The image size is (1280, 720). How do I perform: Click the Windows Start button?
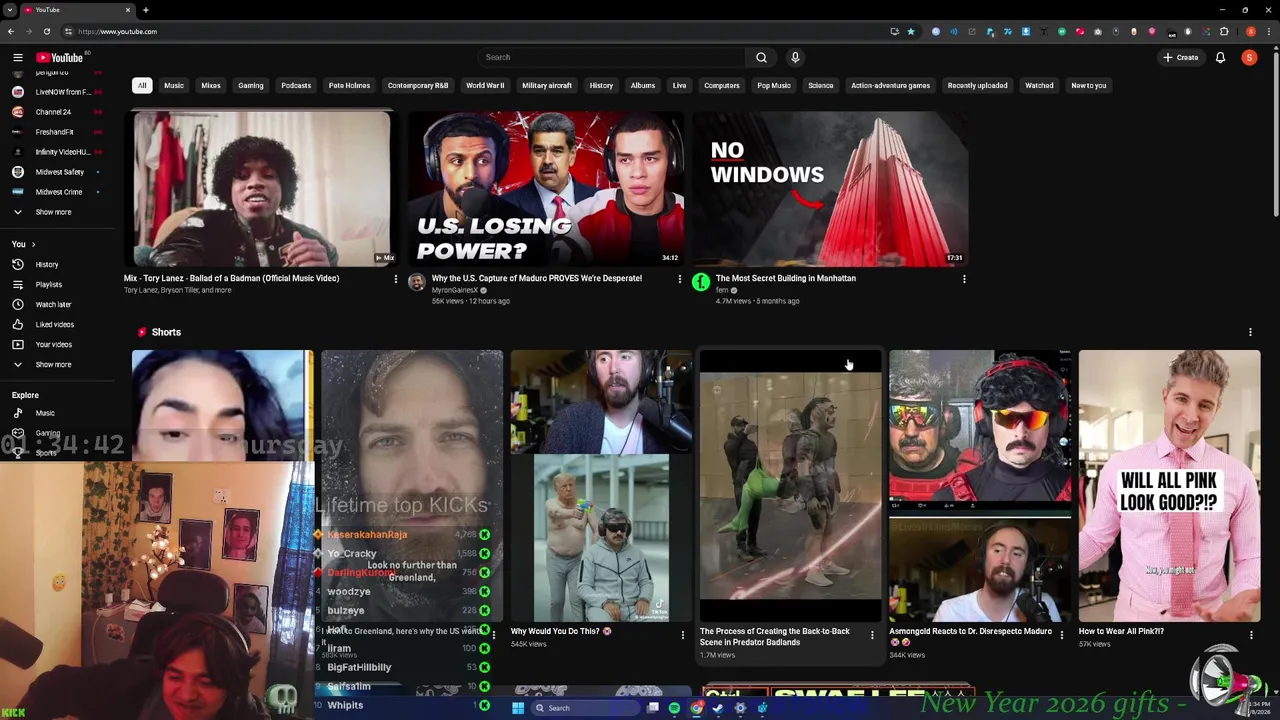pyautogui.click(x=518, y=708)
